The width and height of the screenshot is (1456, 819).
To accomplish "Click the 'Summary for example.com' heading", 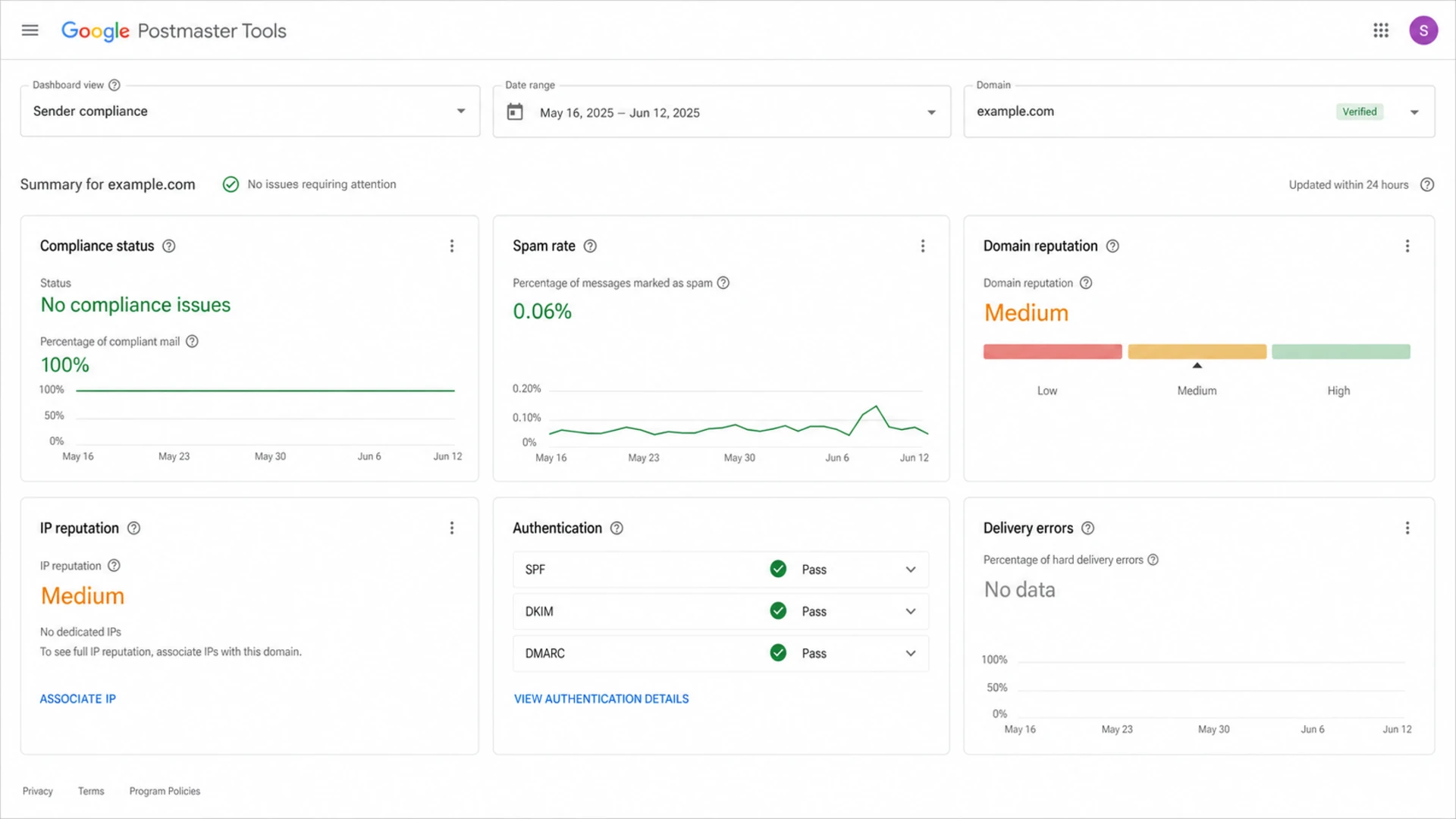I will 108,184.
